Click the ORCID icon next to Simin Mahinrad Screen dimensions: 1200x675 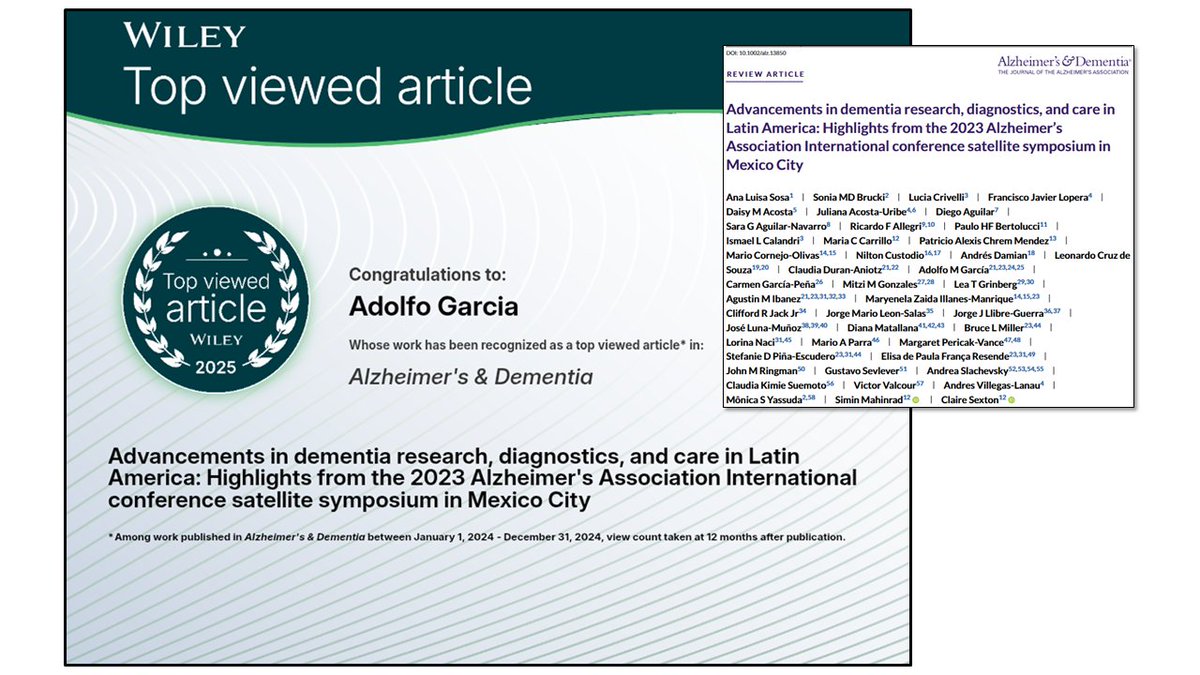tap(917, 400)
